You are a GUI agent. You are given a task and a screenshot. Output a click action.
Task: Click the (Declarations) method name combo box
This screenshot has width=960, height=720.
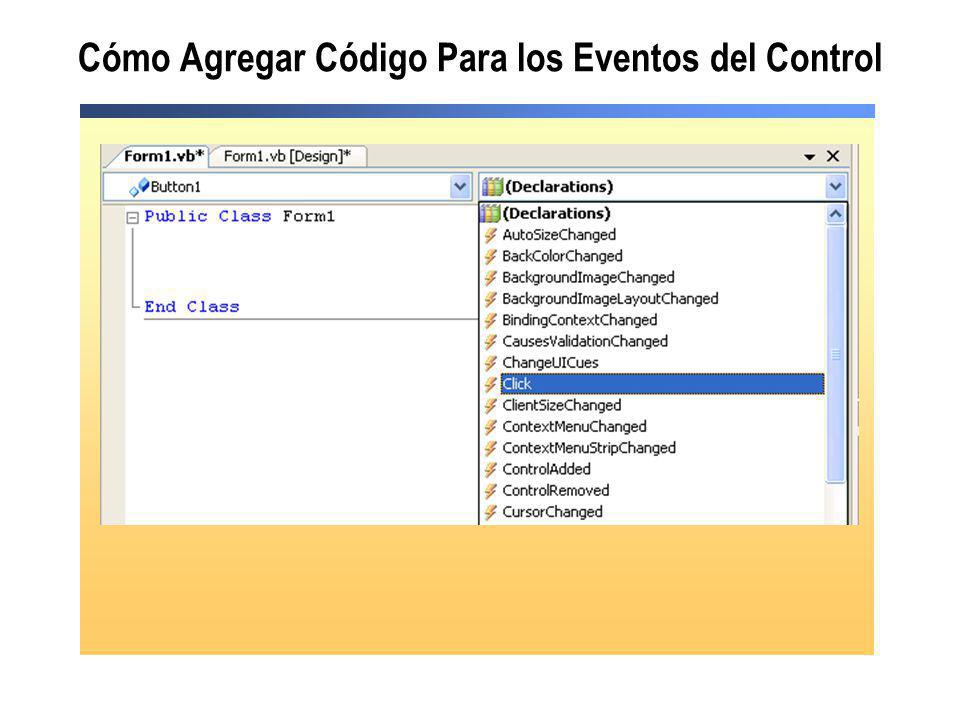[x=663, y=187]
